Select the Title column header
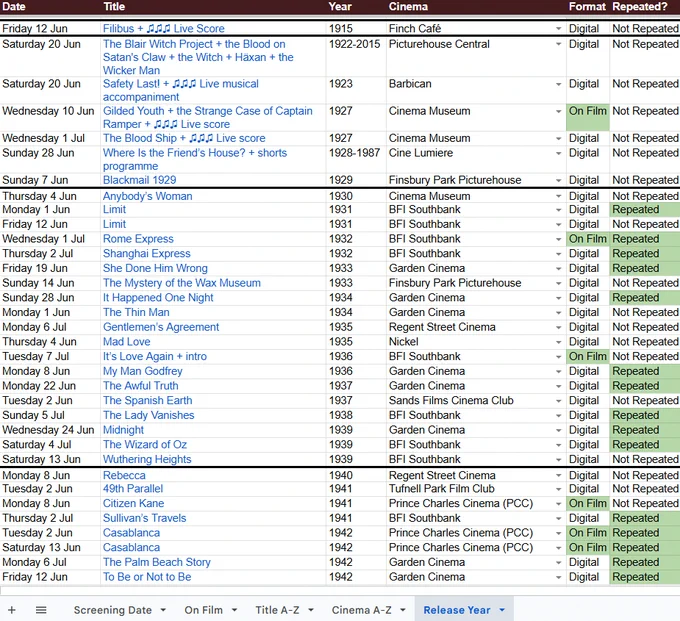The height and width of the screenshot is (621, 680). (114, 7)
